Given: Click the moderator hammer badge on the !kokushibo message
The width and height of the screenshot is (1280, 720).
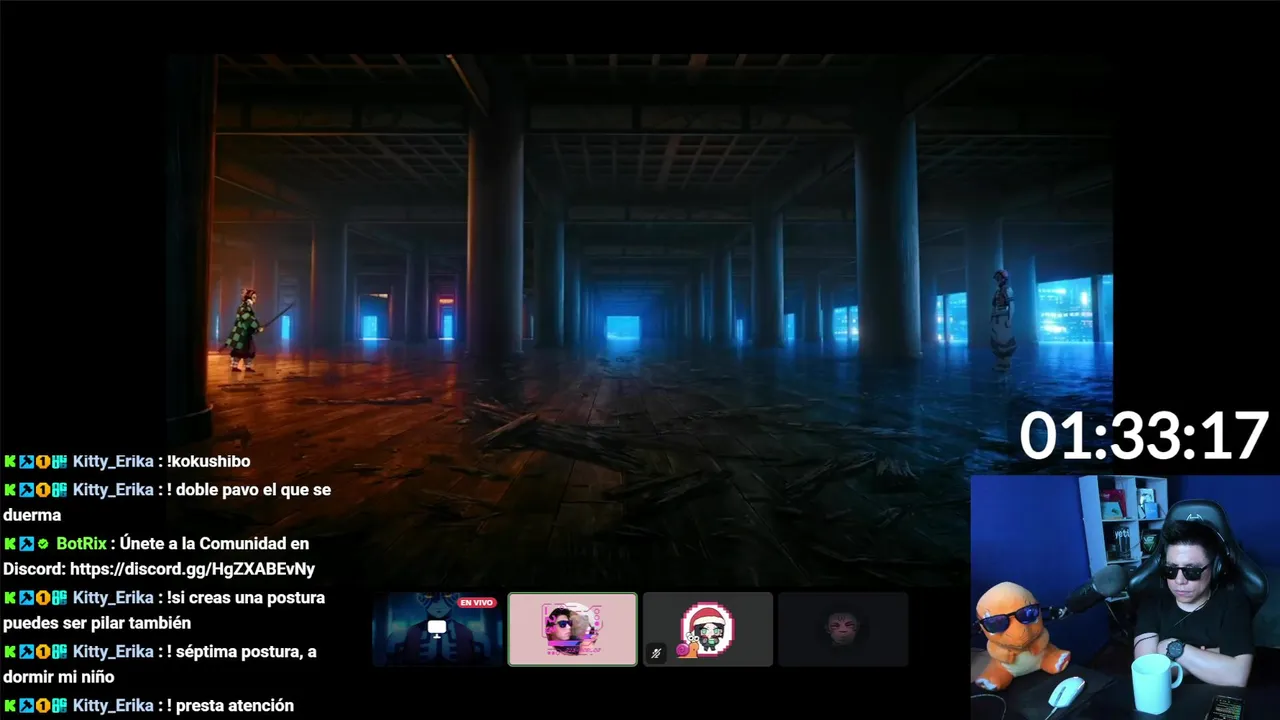Looking at the screenshot, I should [x=26, y=462].
